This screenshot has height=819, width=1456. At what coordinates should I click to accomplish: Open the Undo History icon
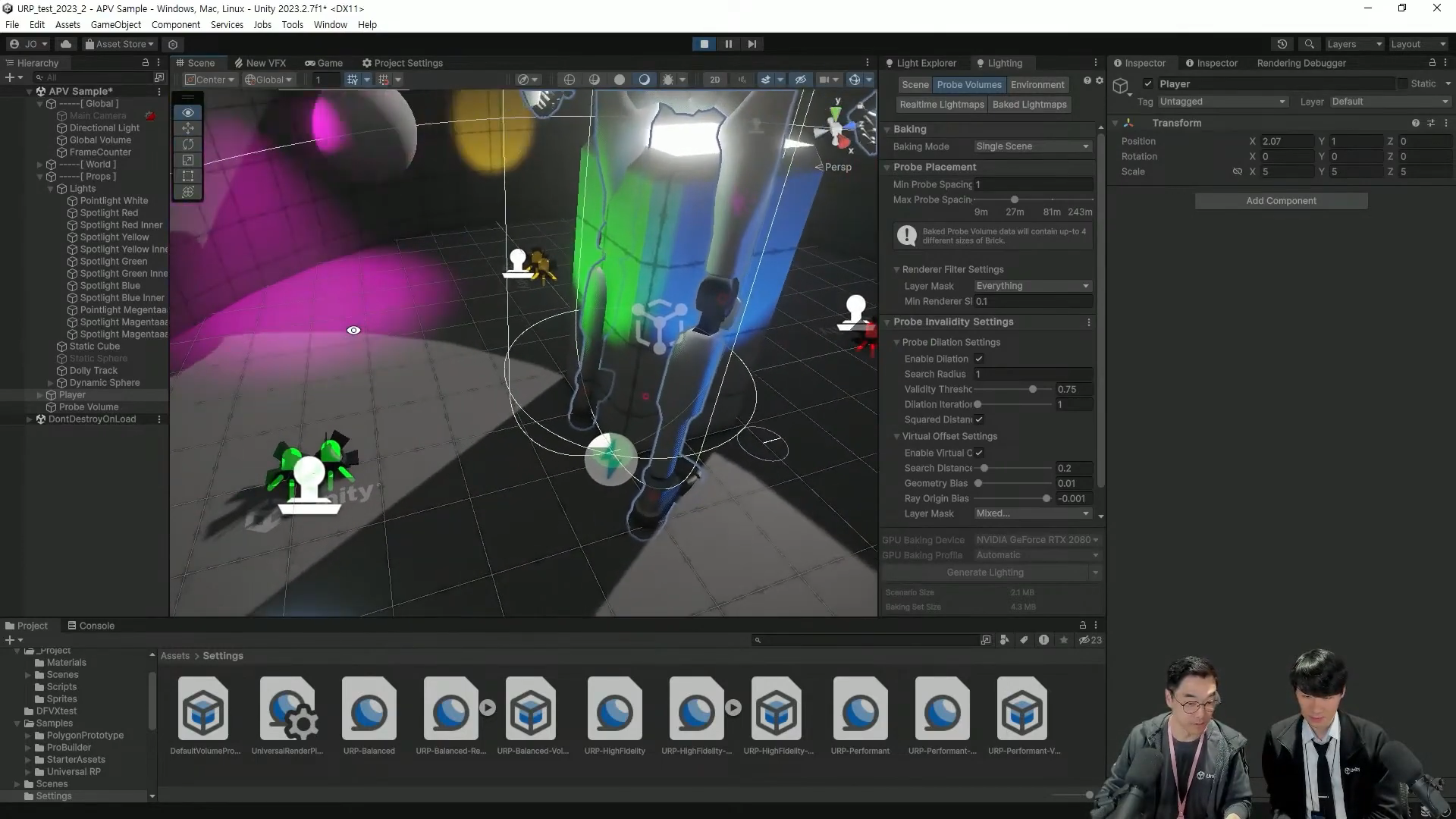[1282, 44]
